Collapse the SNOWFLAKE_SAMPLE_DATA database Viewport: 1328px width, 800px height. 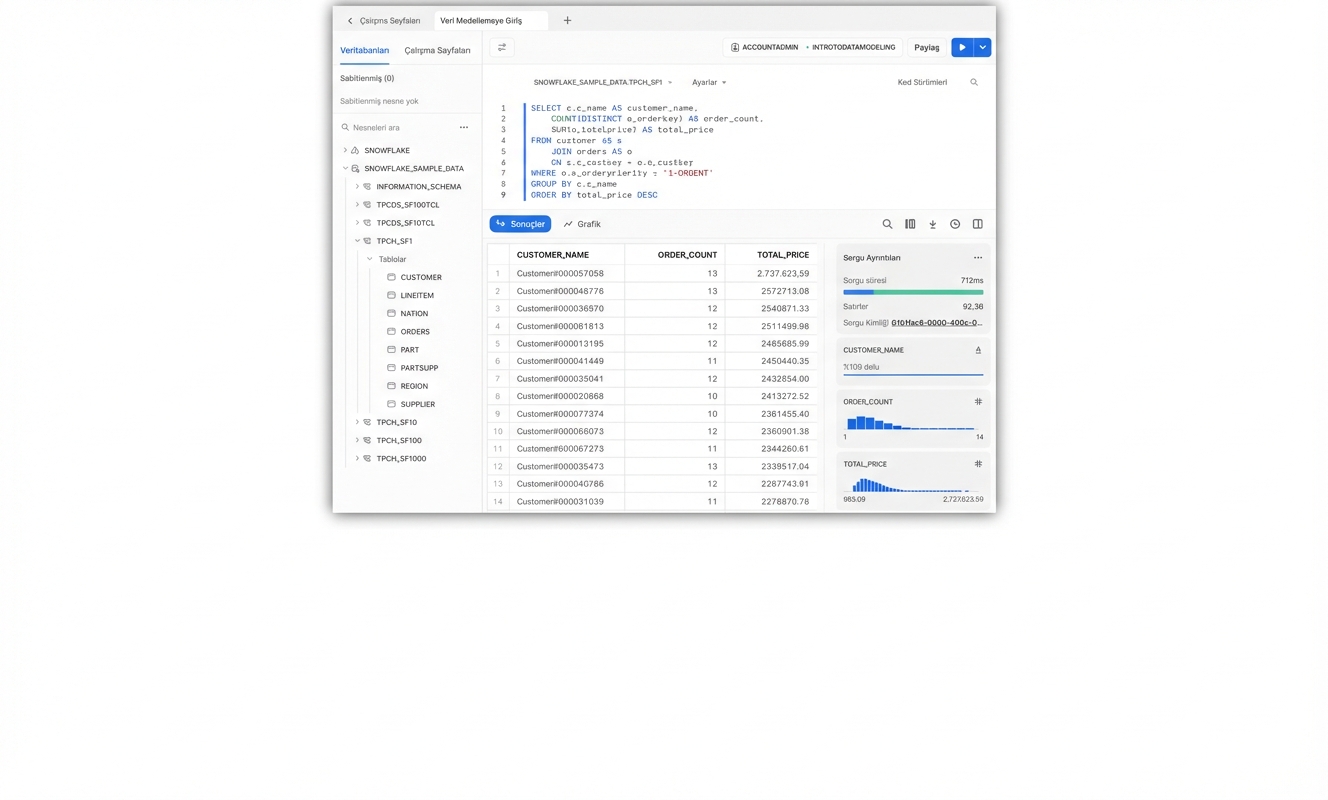coord(346,168)
